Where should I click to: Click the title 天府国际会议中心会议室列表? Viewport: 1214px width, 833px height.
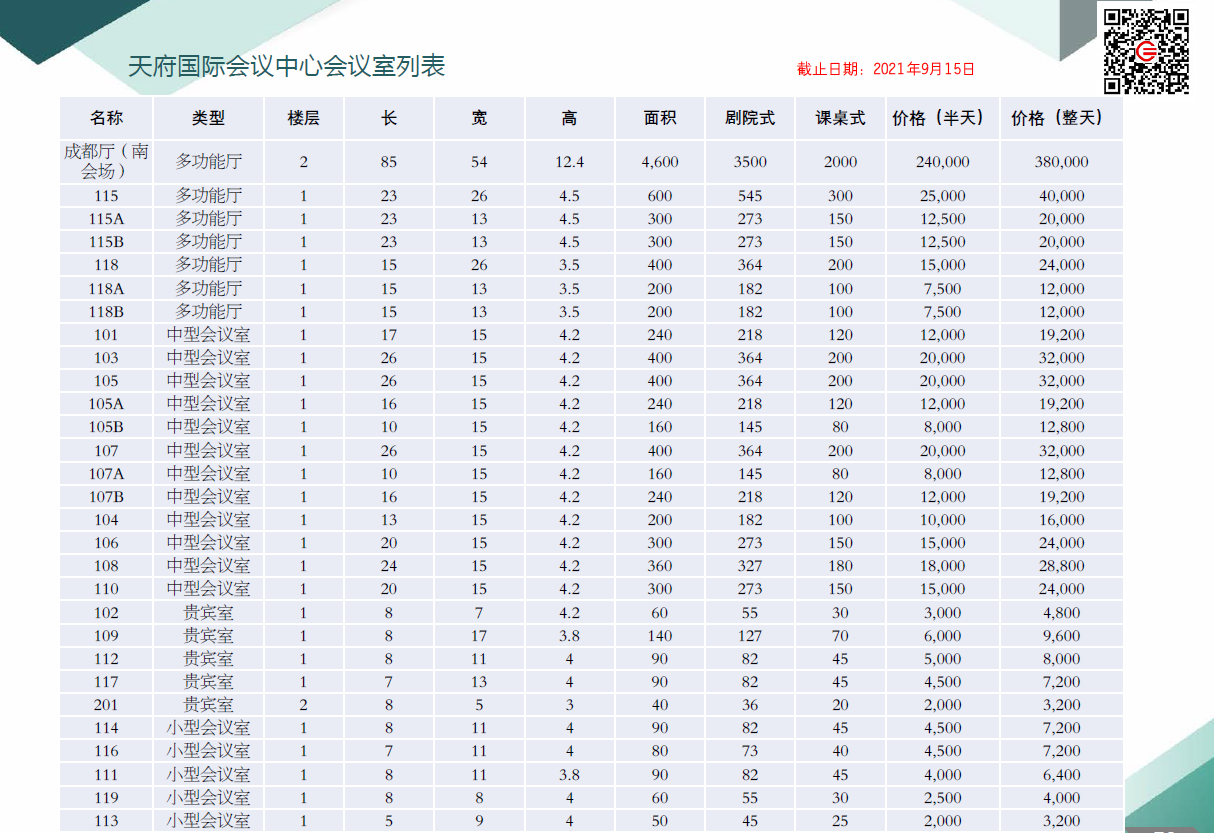click(x=287, y=66)
